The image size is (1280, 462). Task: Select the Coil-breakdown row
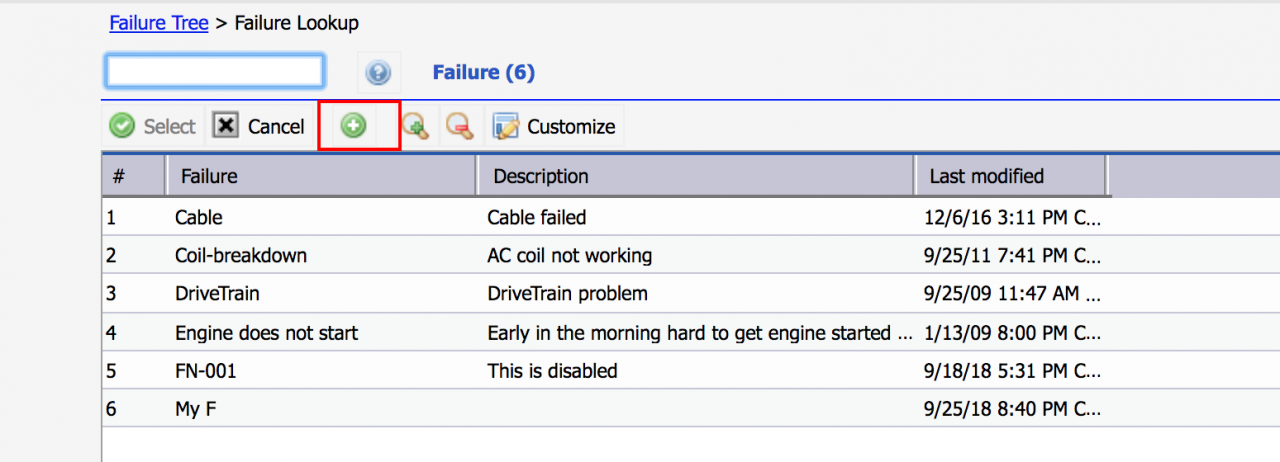690,255
